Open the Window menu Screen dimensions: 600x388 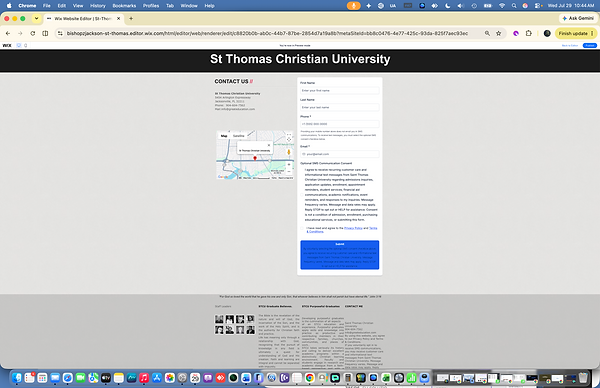click(189, 6)
